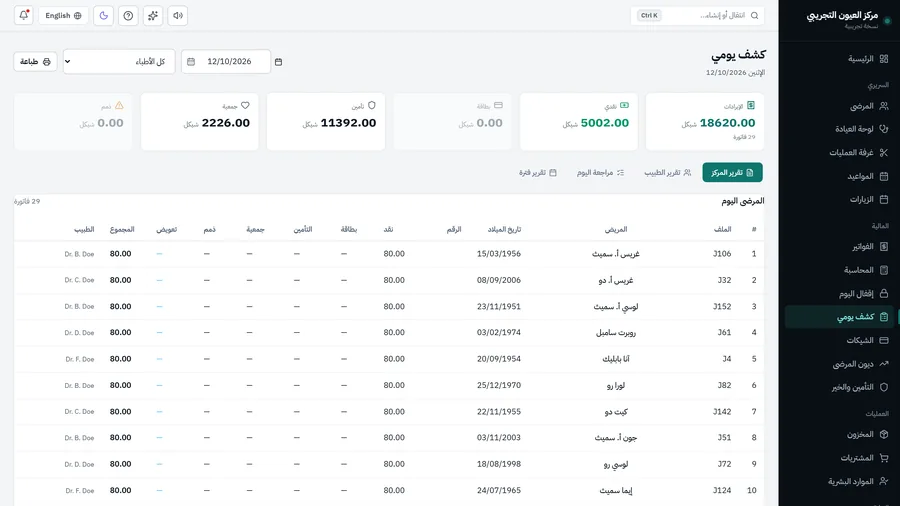Switch language to English

[x=64, y=15]
